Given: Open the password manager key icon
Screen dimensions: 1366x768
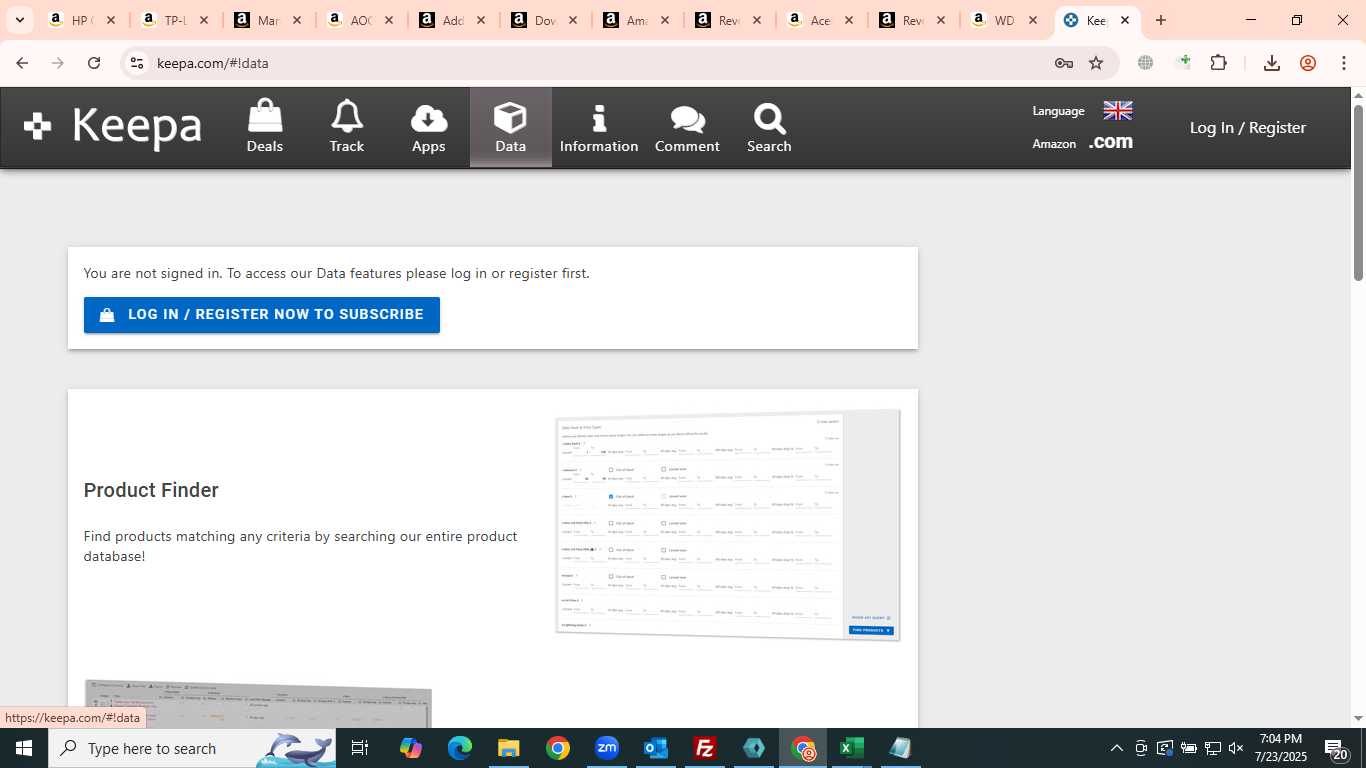Looking at the screenshot, I should [x=1063, y=63].
